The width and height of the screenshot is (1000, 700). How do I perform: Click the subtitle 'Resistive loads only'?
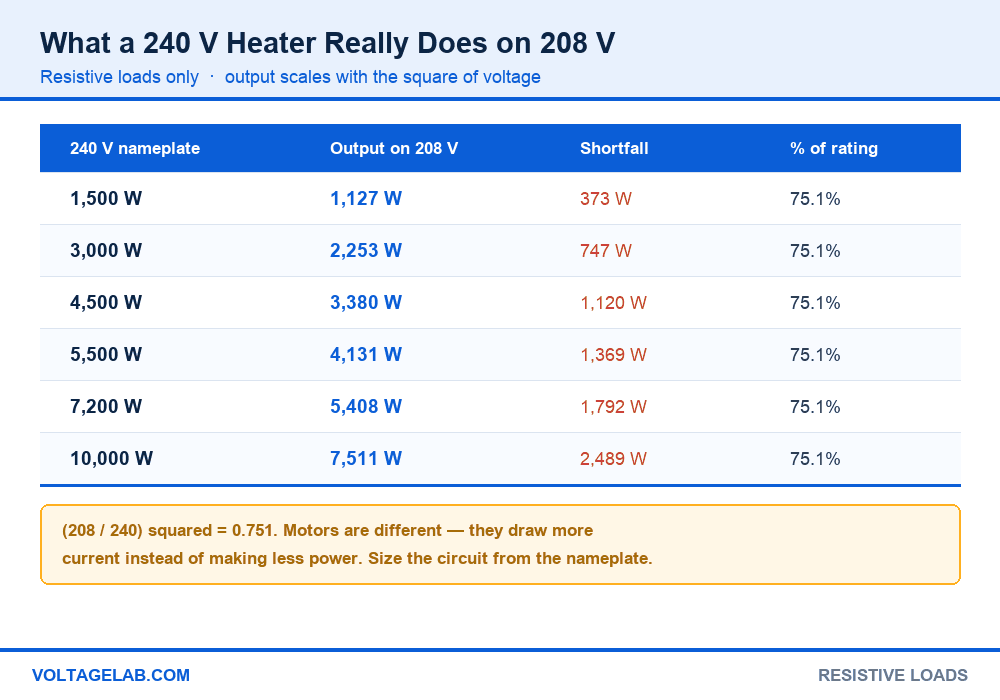119,77
